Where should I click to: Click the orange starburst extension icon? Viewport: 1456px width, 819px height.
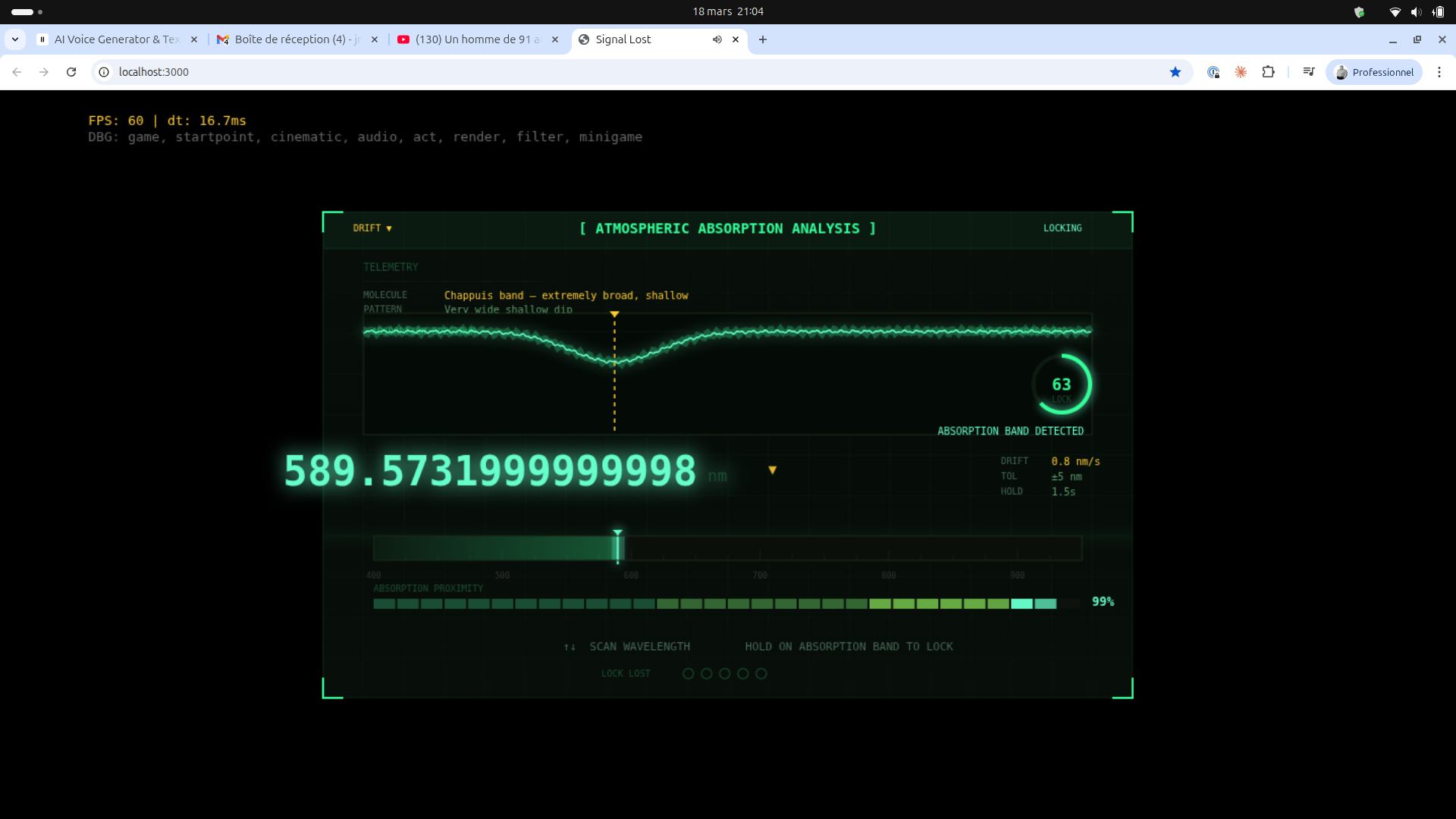point(1241,72)
